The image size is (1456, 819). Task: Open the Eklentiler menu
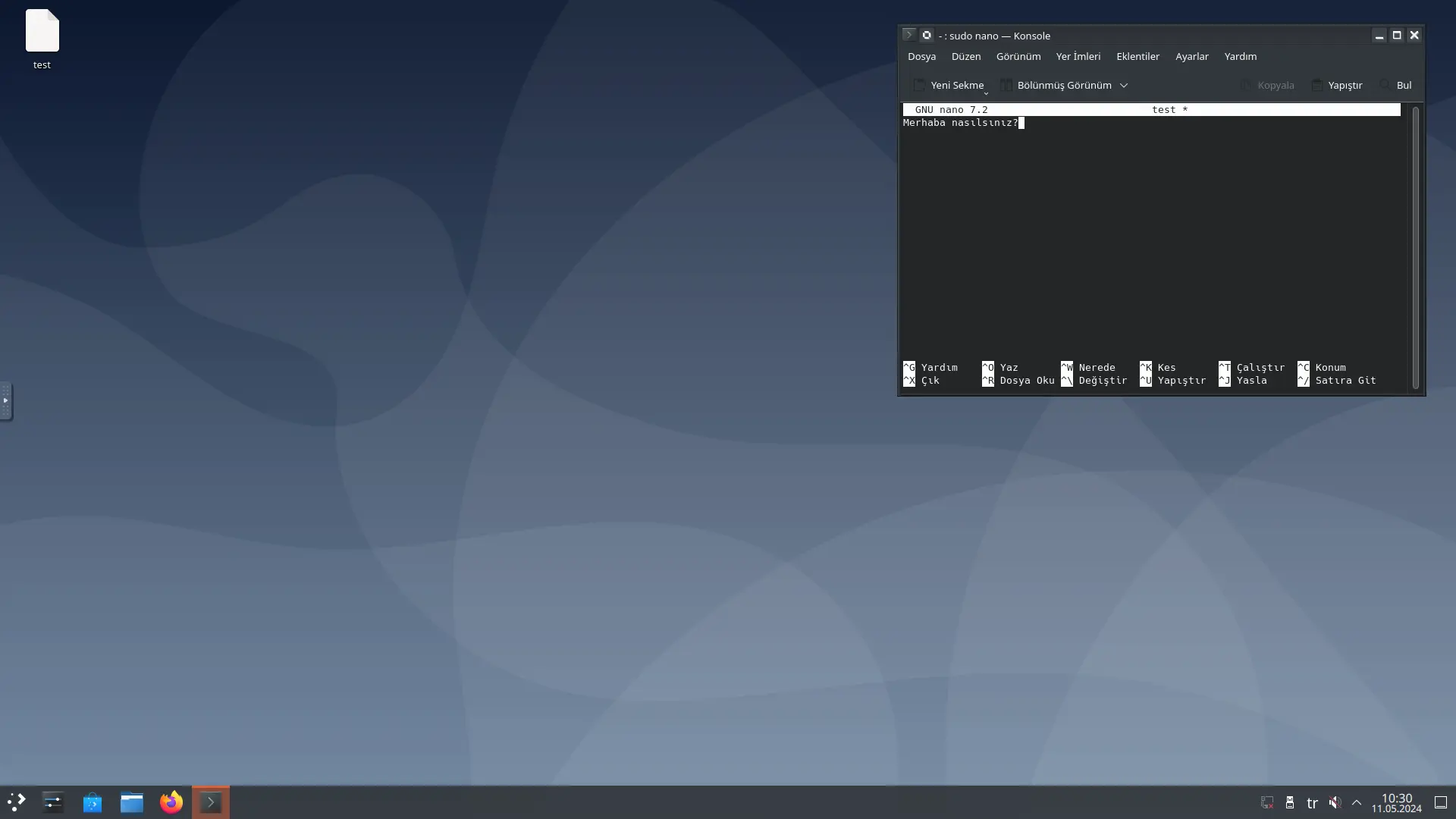1137,56
